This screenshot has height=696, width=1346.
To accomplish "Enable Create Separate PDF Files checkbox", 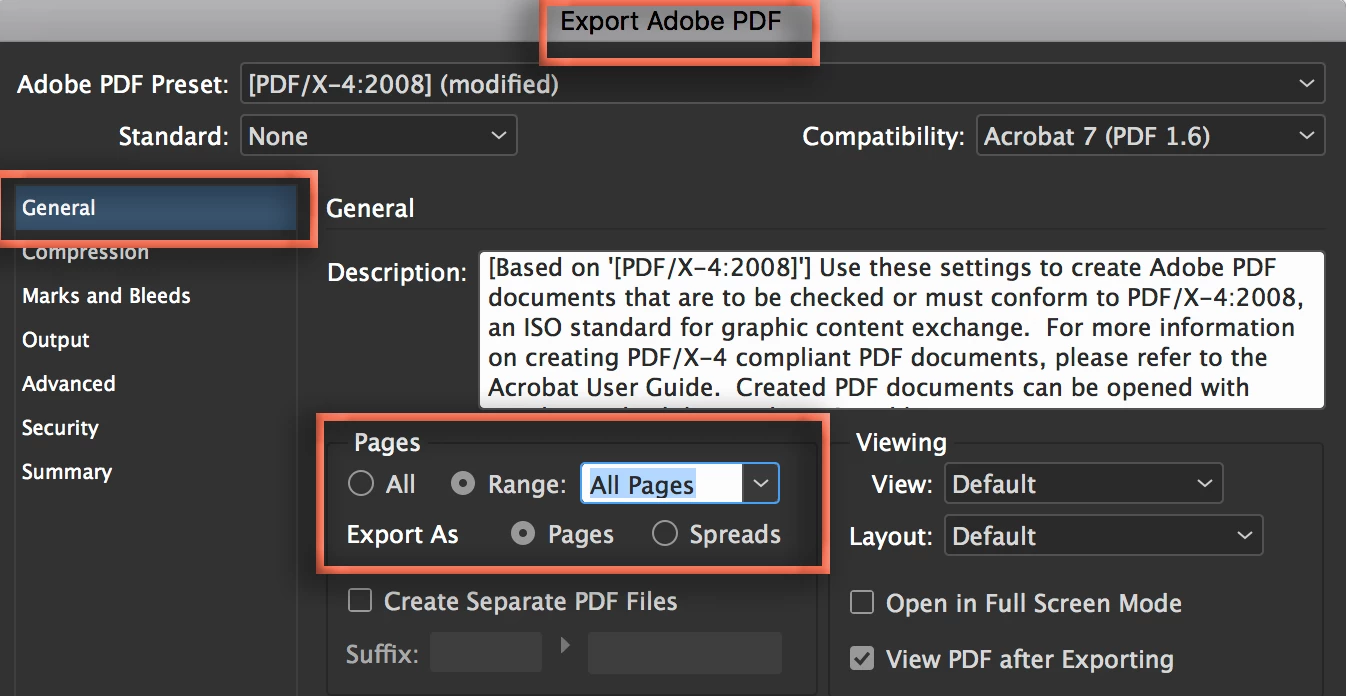I will click(359, 601).
